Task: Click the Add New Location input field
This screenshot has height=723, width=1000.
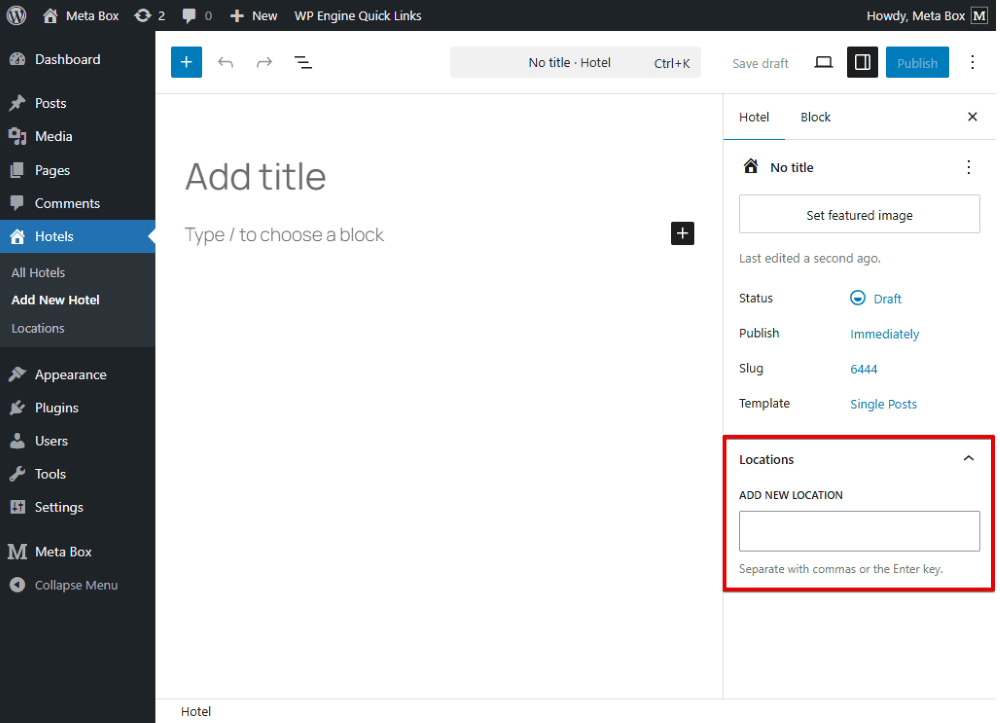Action: click(x=859, y=531)
